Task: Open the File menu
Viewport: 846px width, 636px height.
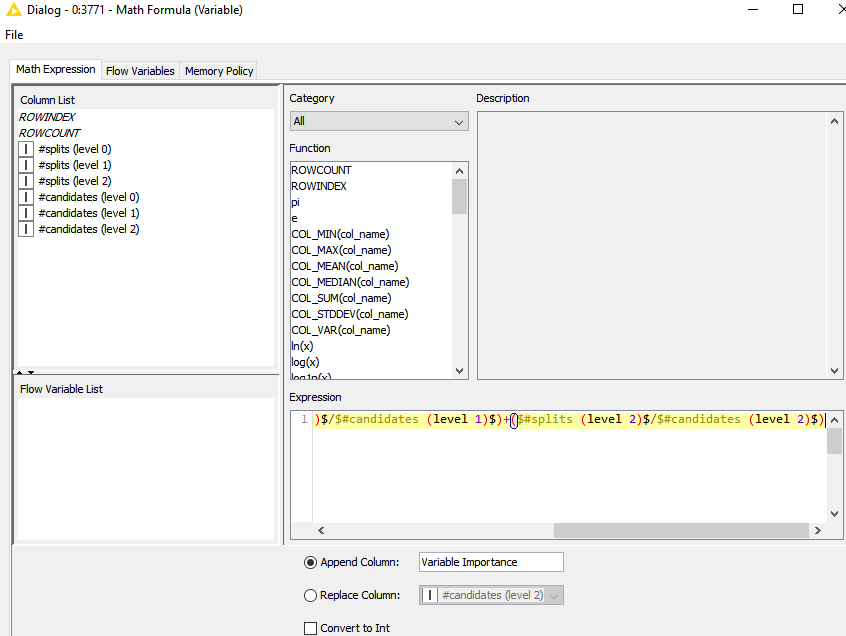Action: coord(14,35)
